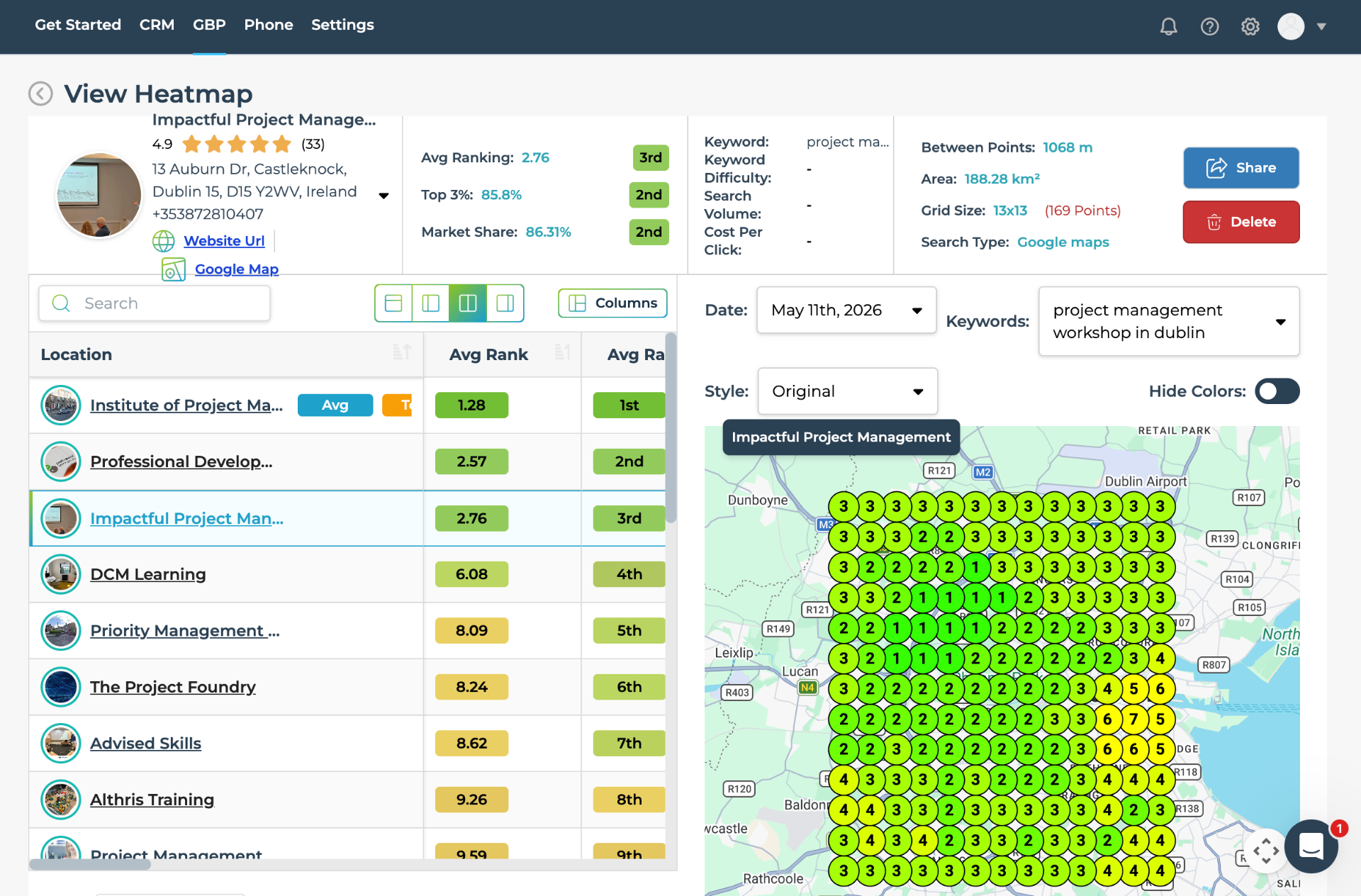Open the Settings menu

coord(342,25)
